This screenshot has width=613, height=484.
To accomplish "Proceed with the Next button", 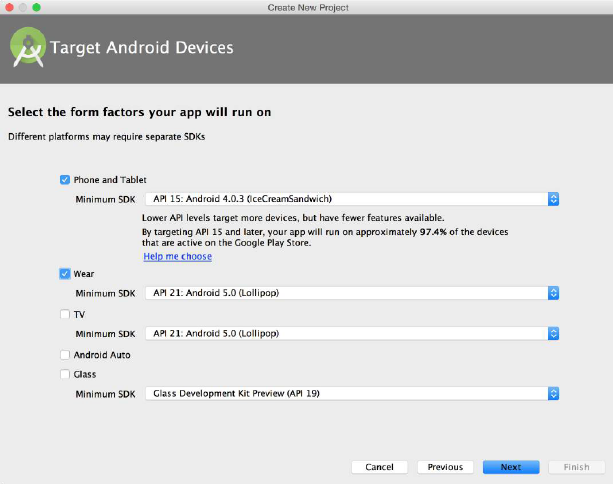I will coord(511,467).
